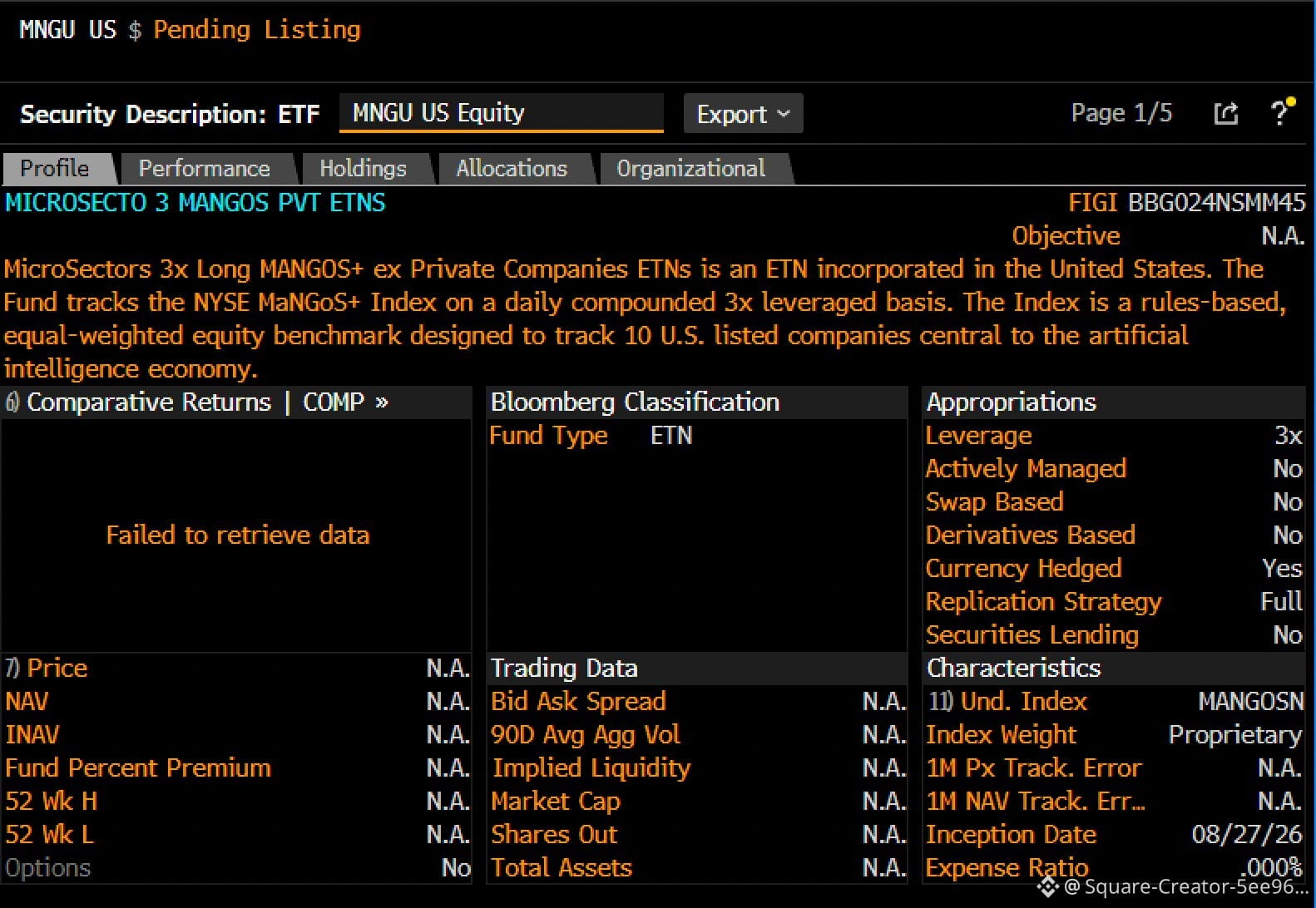Click the Swap Based label

tap(995, 502)
